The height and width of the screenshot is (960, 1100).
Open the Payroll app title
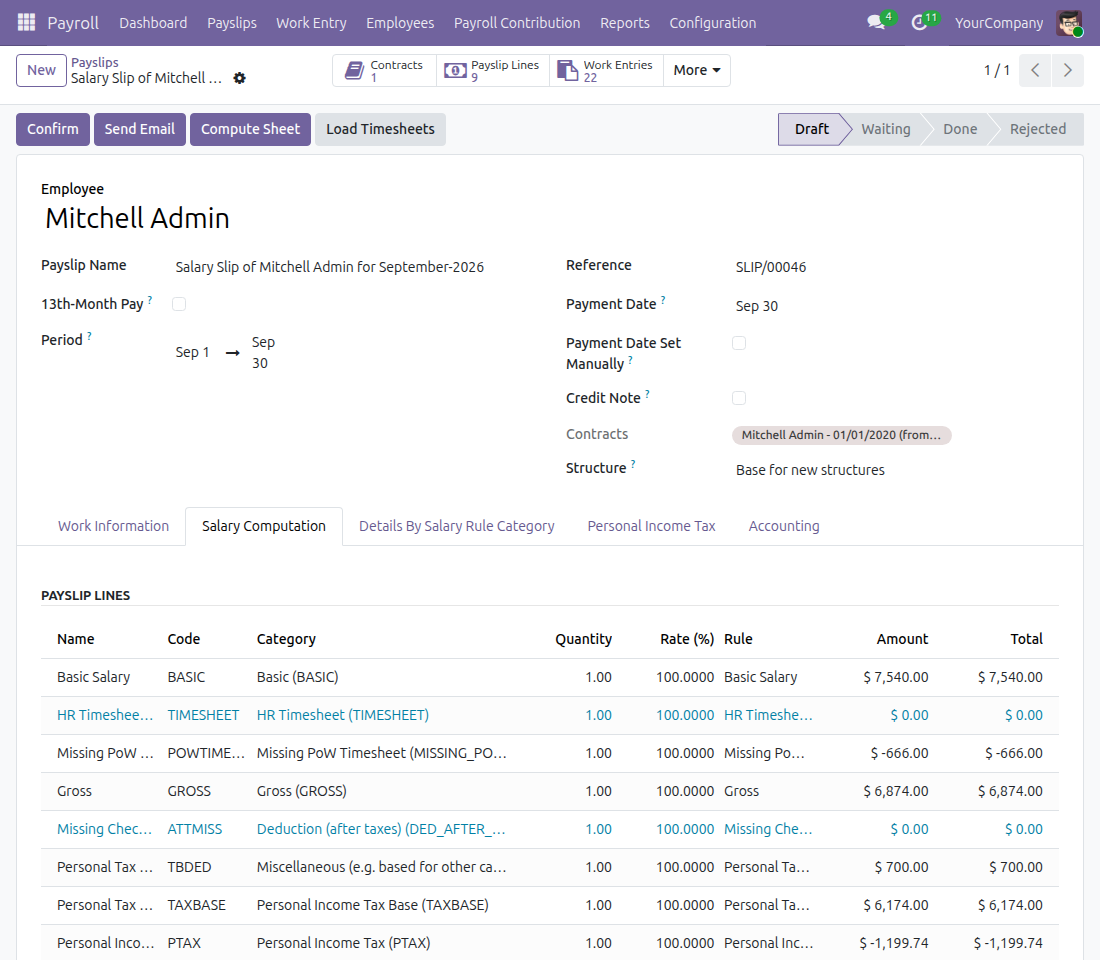[x=73, y=22]
